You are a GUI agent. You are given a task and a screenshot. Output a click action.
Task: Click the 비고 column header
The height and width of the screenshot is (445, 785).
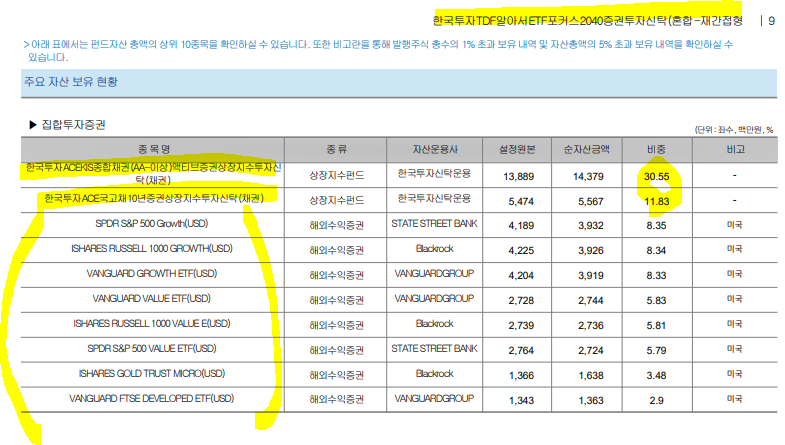point(735,149)
